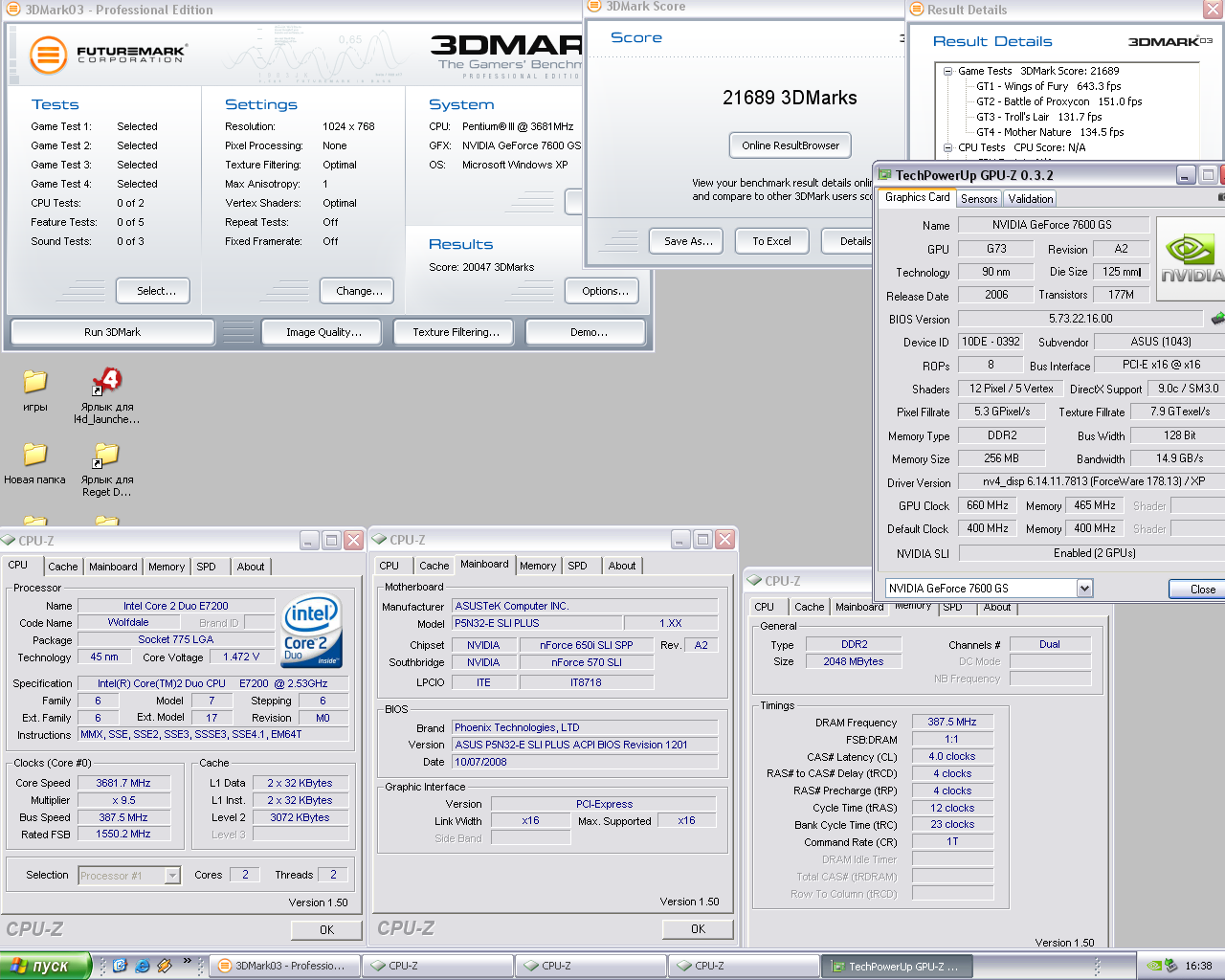
Task: Click OK in the CPU-Z Mainboard window
Action: click(698, 929)
